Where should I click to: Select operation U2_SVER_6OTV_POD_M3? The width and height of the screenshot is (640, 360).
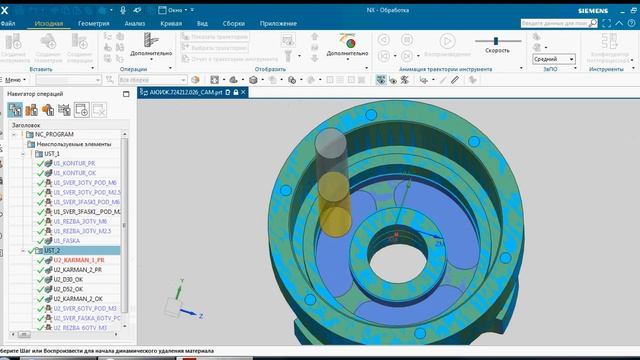tap(85, 309)
